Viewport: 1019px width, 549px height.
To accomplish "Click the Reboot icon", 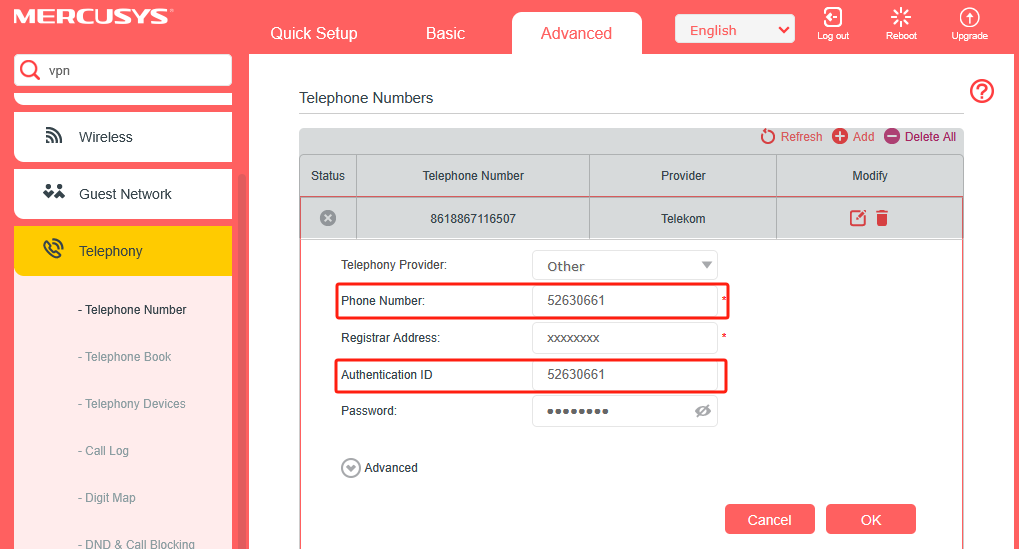I will [901, 17].
